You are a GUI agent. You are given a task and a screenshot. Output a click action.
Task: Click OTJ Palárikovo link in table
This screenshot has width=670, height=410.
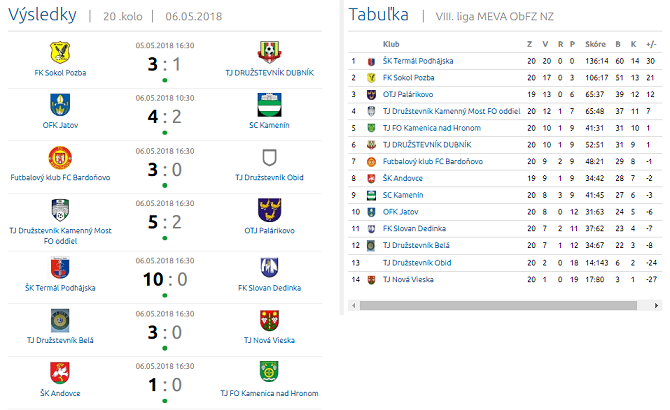[x=406, y=94]
